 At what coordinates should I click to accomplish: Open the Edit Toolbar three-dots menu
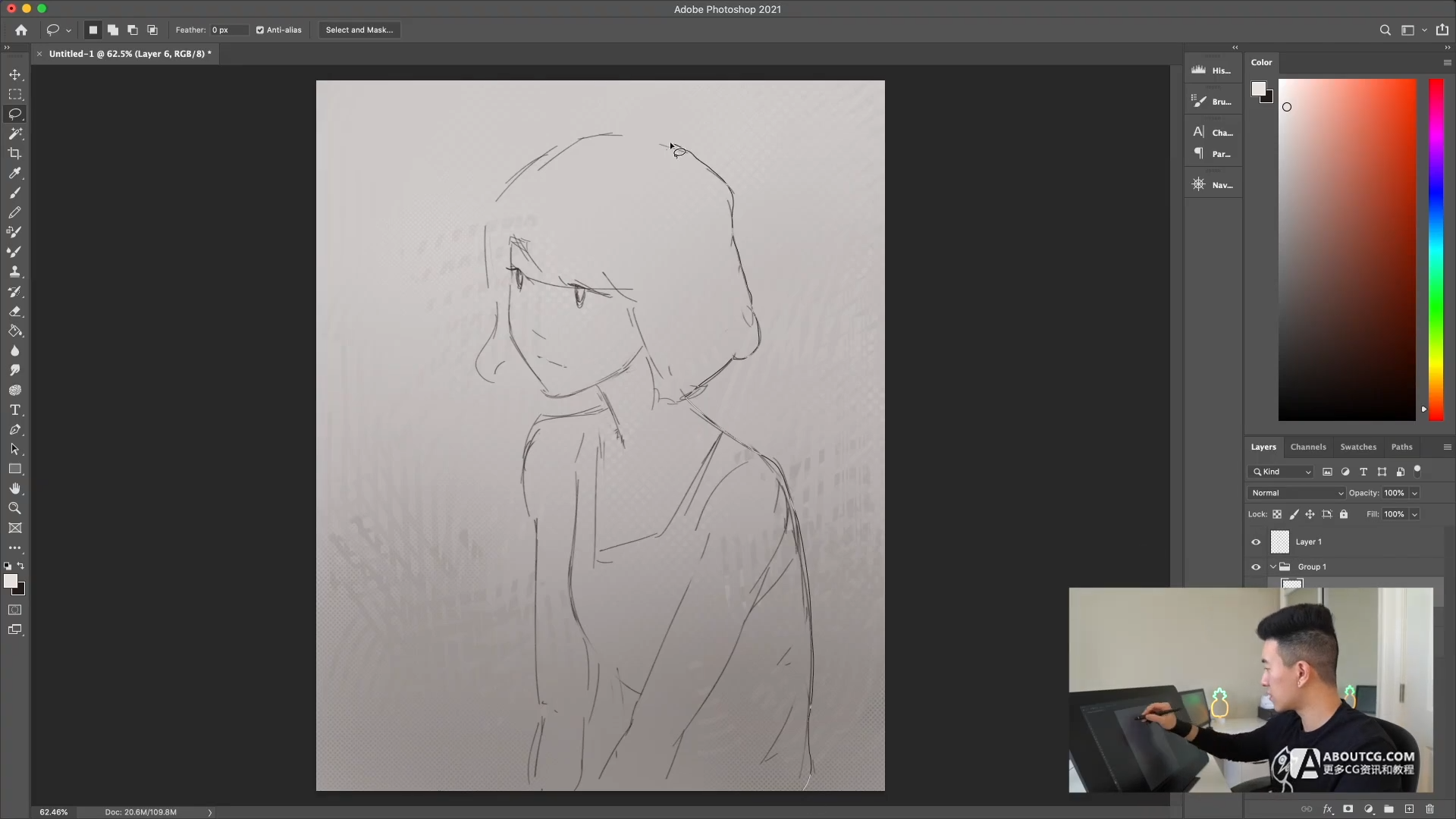pyautogui.click(x=15, y=548)
